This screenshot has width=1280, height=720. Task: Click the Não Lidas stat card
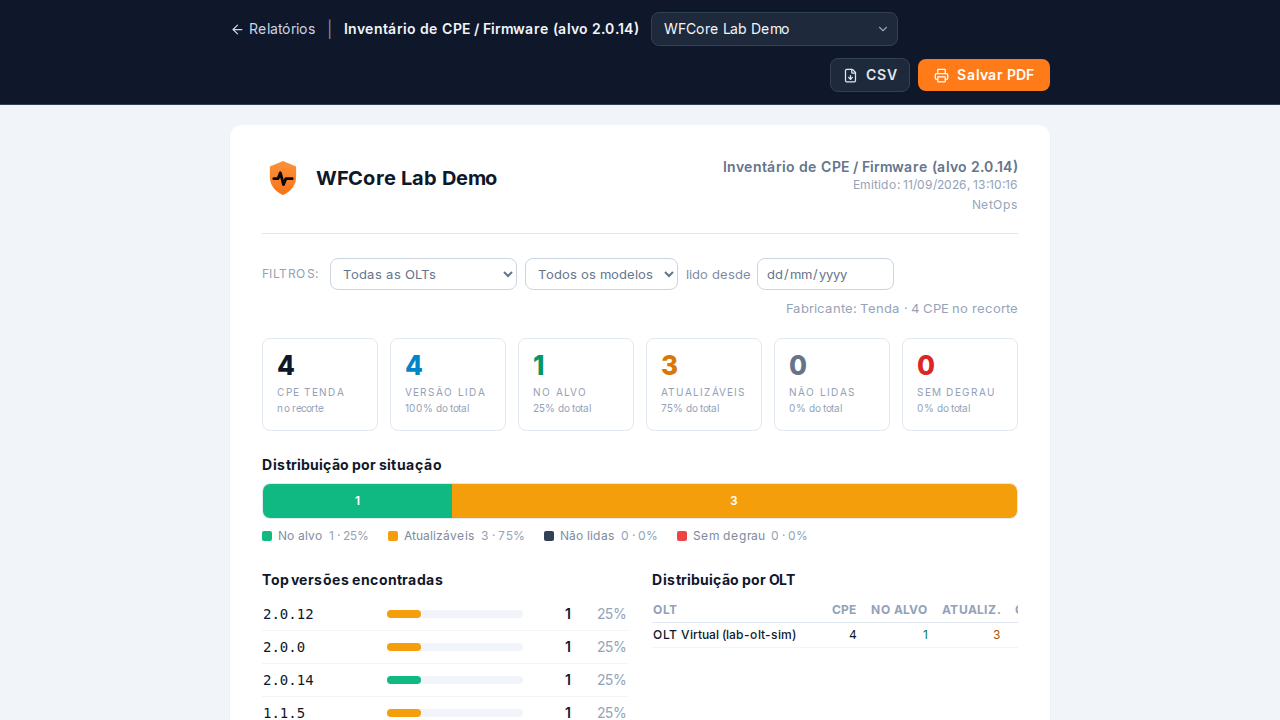[832, 384]
